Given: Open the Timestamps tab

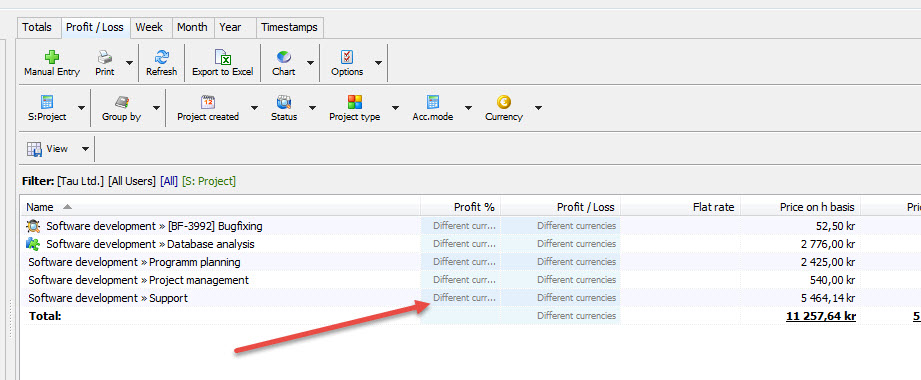Looking at the screenshot, I should (x=290, y=27).
